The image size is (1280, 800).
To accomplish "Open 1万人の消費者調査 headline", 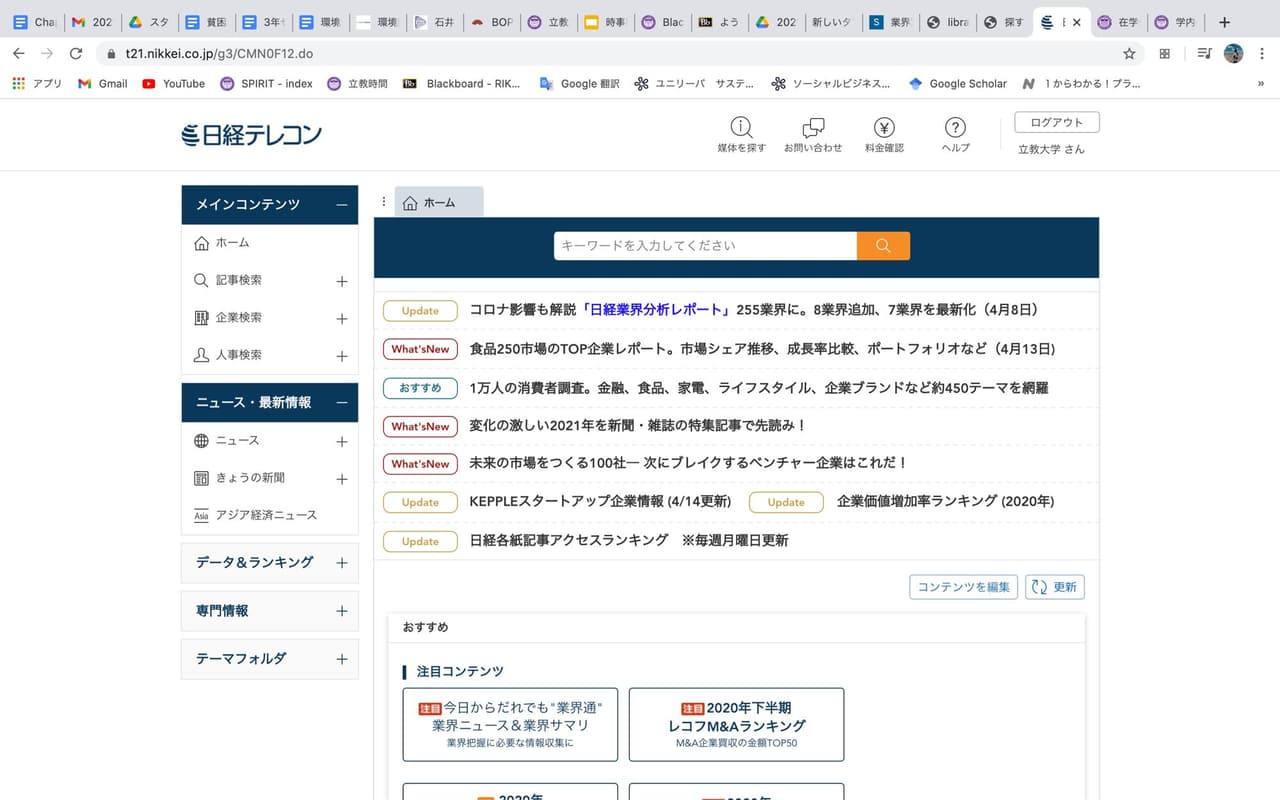I will 759,388.
